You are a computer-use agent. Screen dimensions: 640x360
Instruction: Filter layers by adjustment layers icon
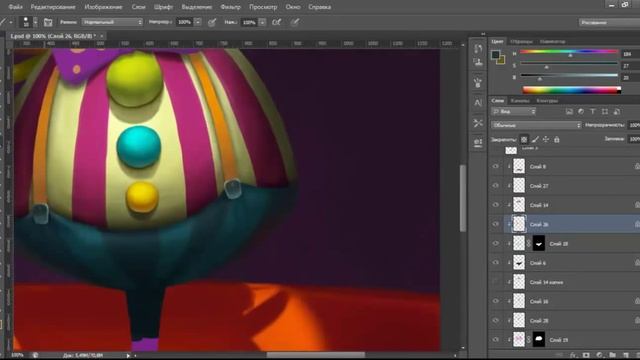pyautogui.click(x=581, y=111)
